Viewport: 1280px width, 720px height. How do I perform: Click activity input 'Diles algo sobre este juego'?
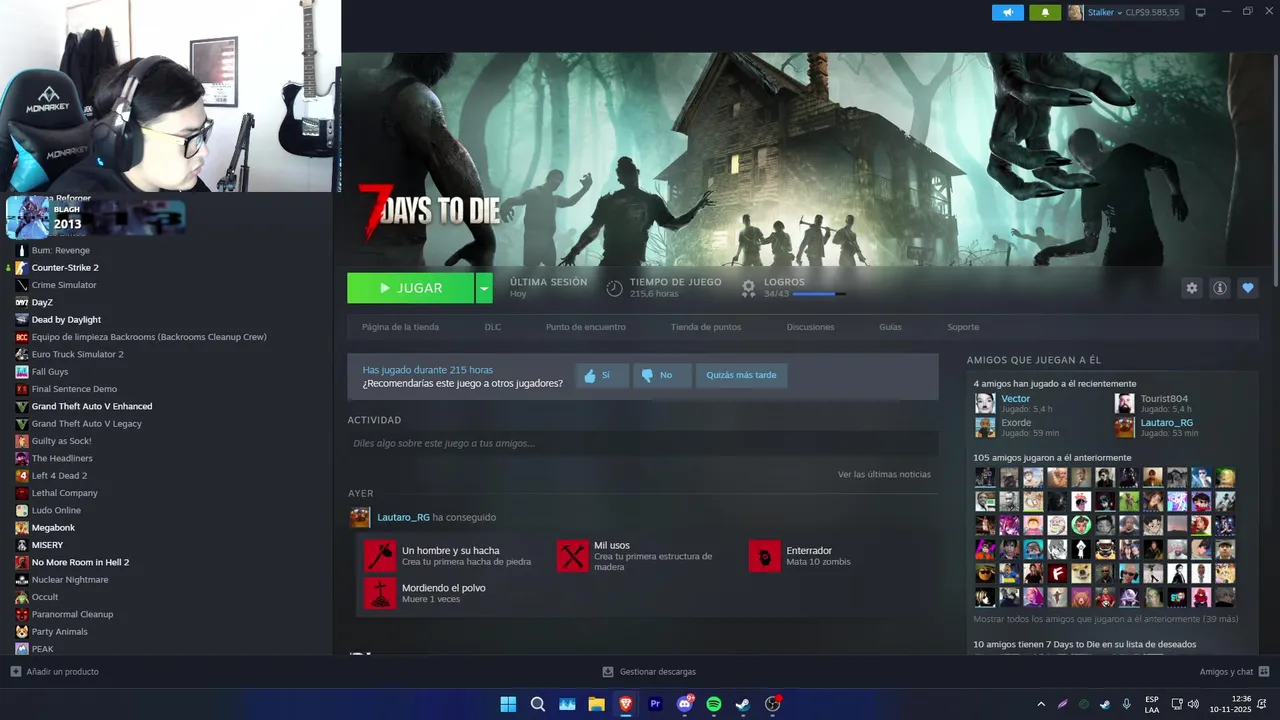click(643, 443)
